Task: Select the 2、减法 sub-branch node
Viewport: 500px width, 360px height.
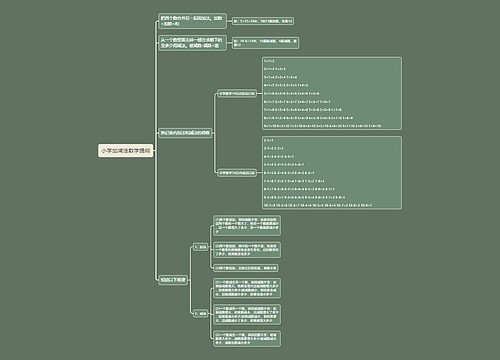Action: click(x=201, y=313)
